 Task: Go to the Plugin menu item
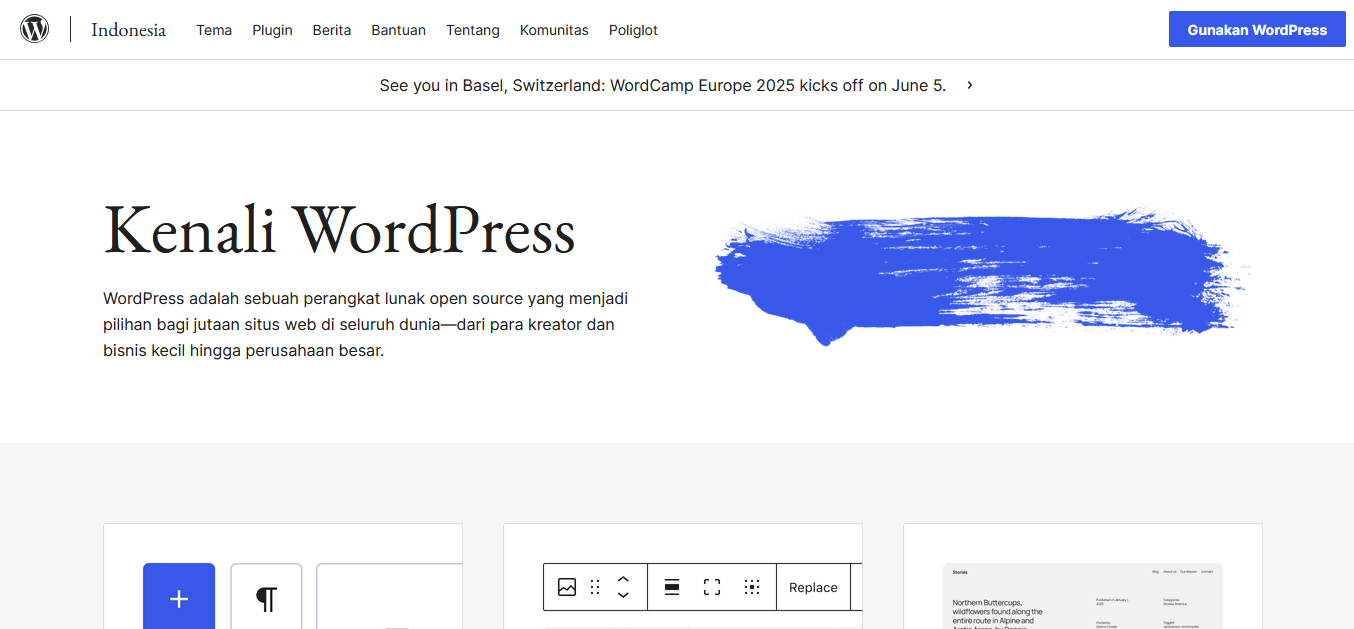coord(272,30)
